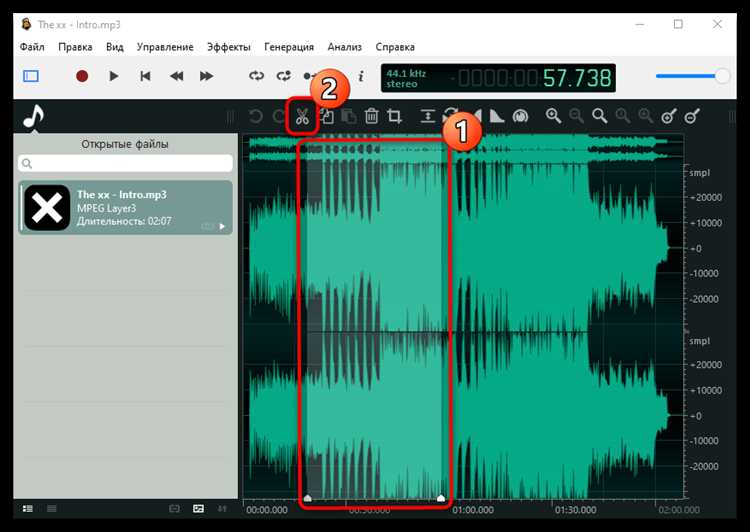Click the right selection boundary marker

441,498
